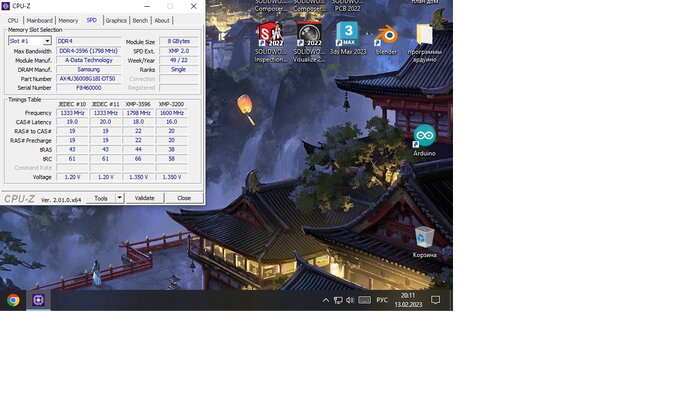Open the SOLIDWORKS Inspection 2022 desktop shortcut
Screen dimensions: 700x394
coord(271,42)
